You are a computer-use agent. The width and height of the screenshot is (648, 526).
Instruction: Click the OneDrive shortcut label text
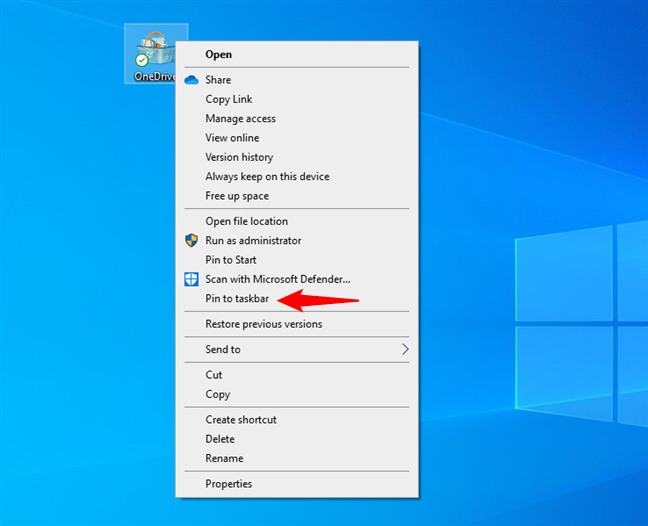155,76
